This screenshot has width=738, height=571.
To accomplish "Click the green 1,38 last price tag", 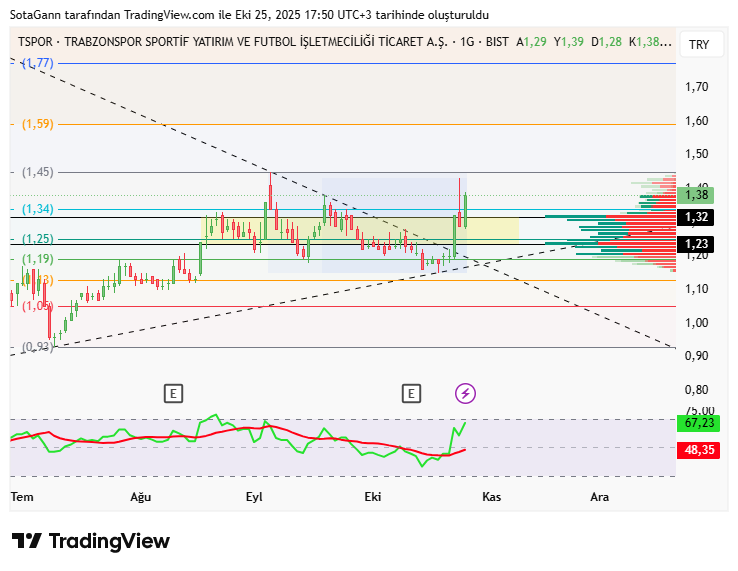I will pos(696,195).
